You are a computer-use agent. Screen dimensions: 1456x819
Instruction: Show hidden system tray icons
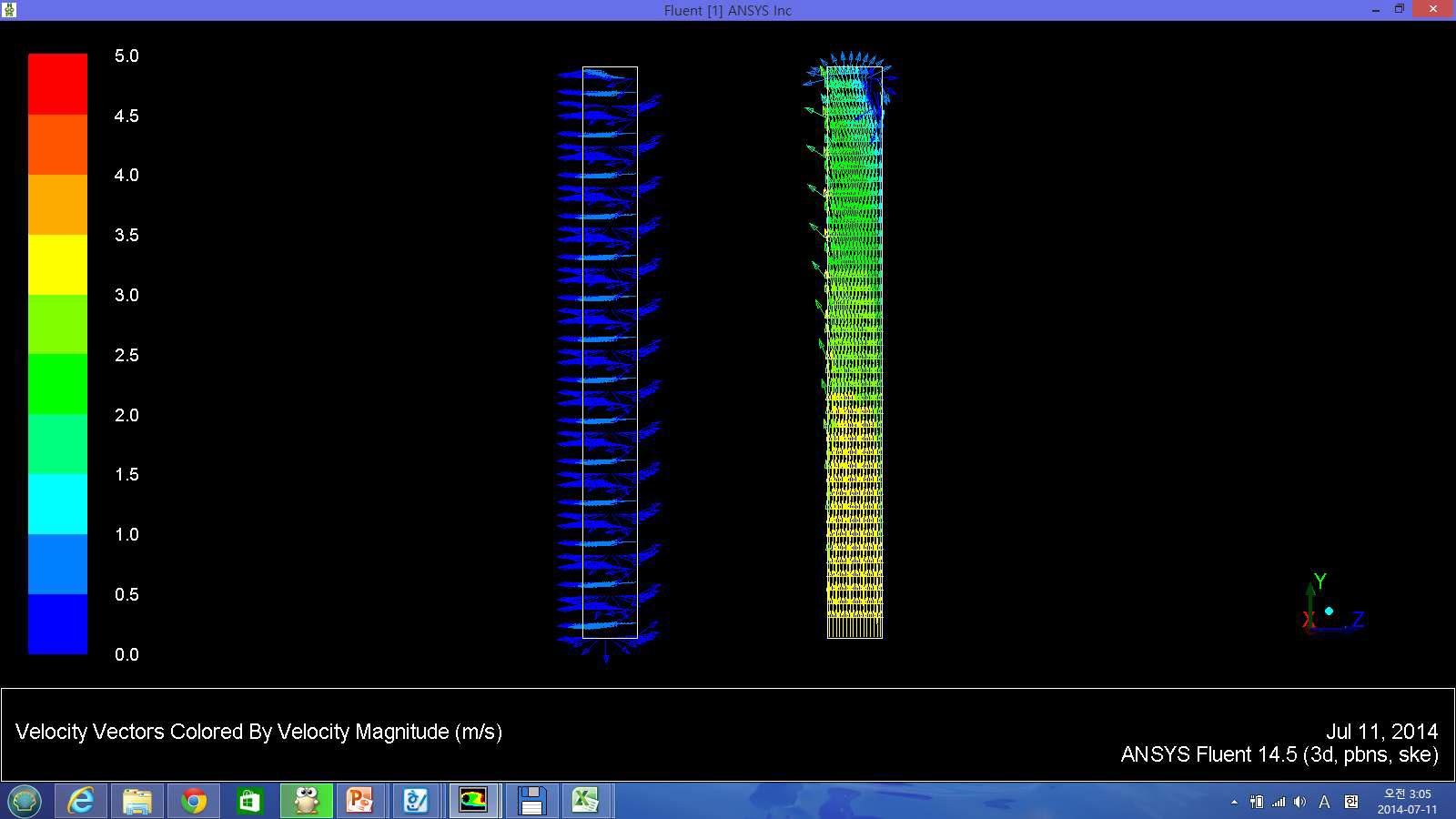(x=1234, y=802)
